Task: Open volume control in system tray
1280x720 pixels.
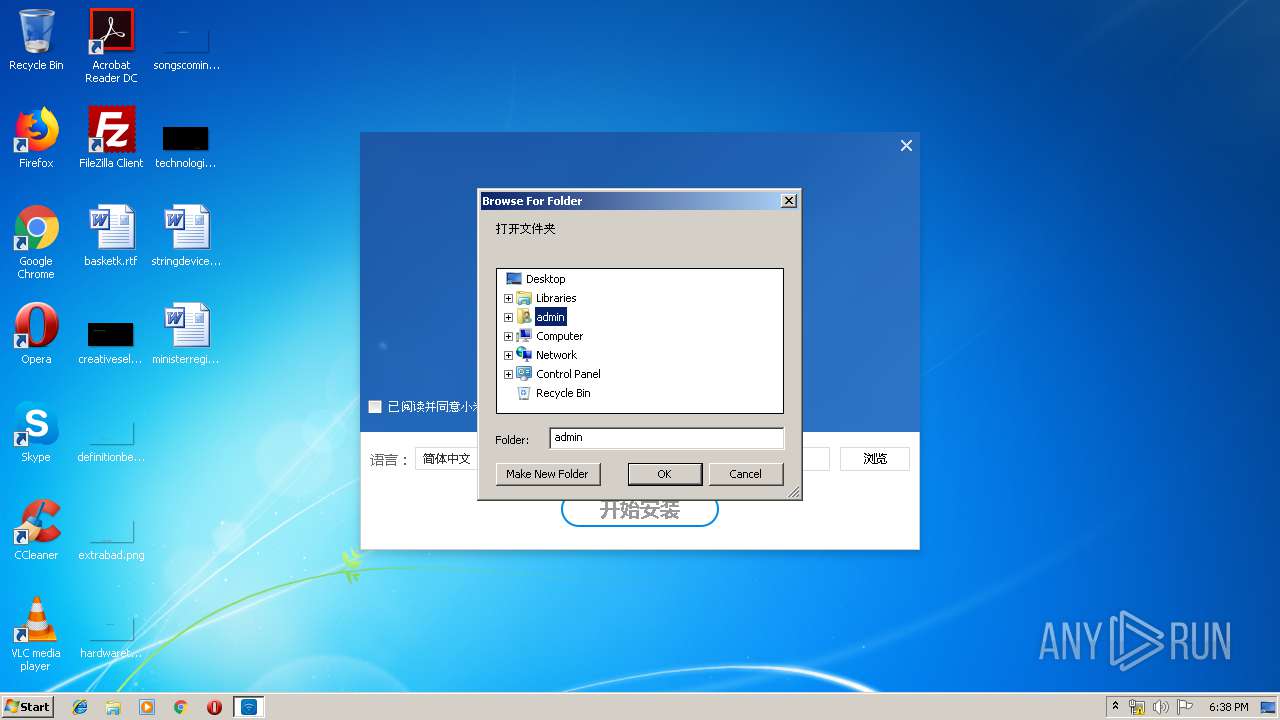Action: pyautogui.click(x=1161, y=707)
